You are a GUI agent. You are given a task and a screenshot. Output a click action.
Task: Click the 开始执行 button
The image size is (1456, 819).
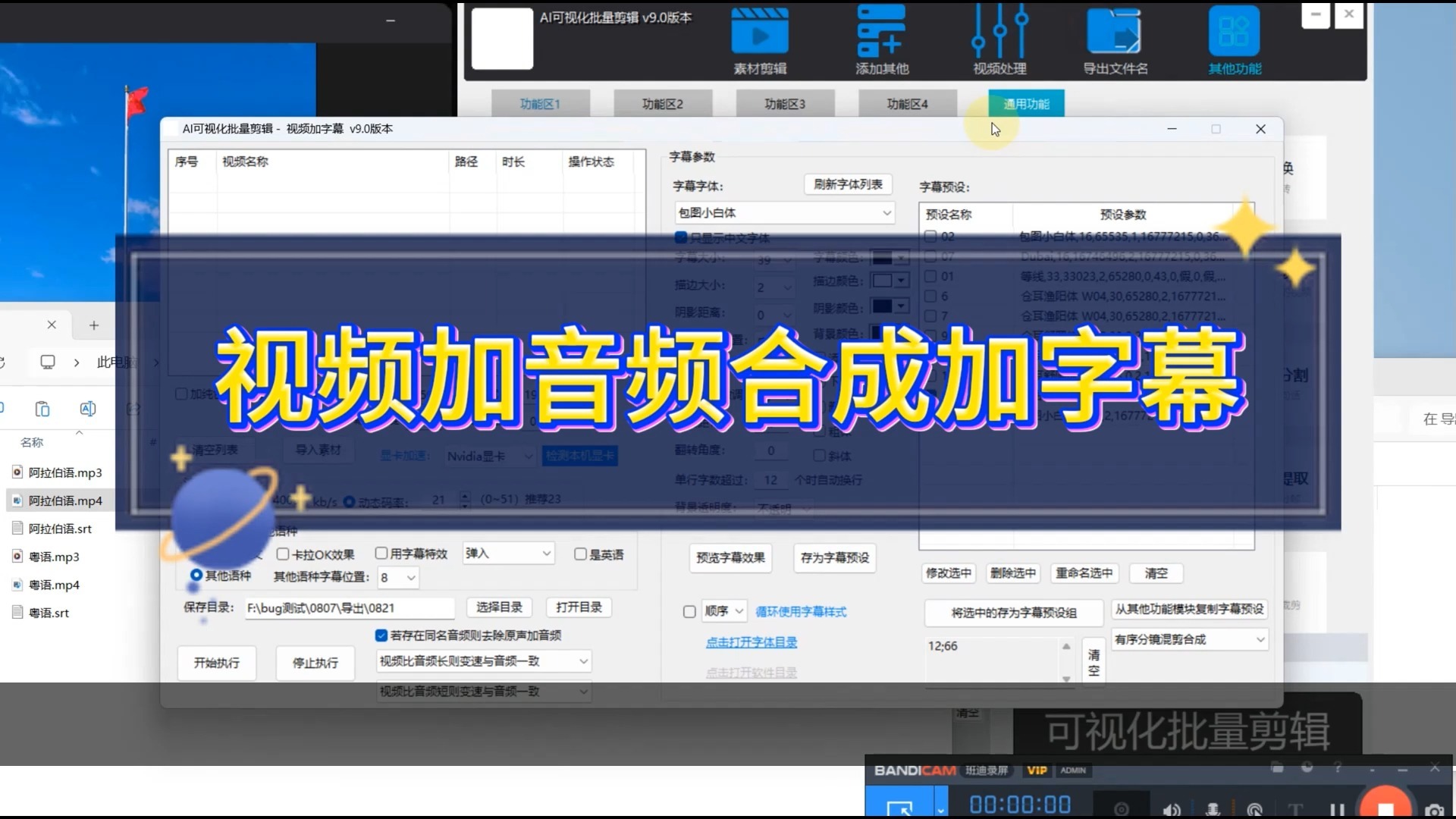pos(216,663)
